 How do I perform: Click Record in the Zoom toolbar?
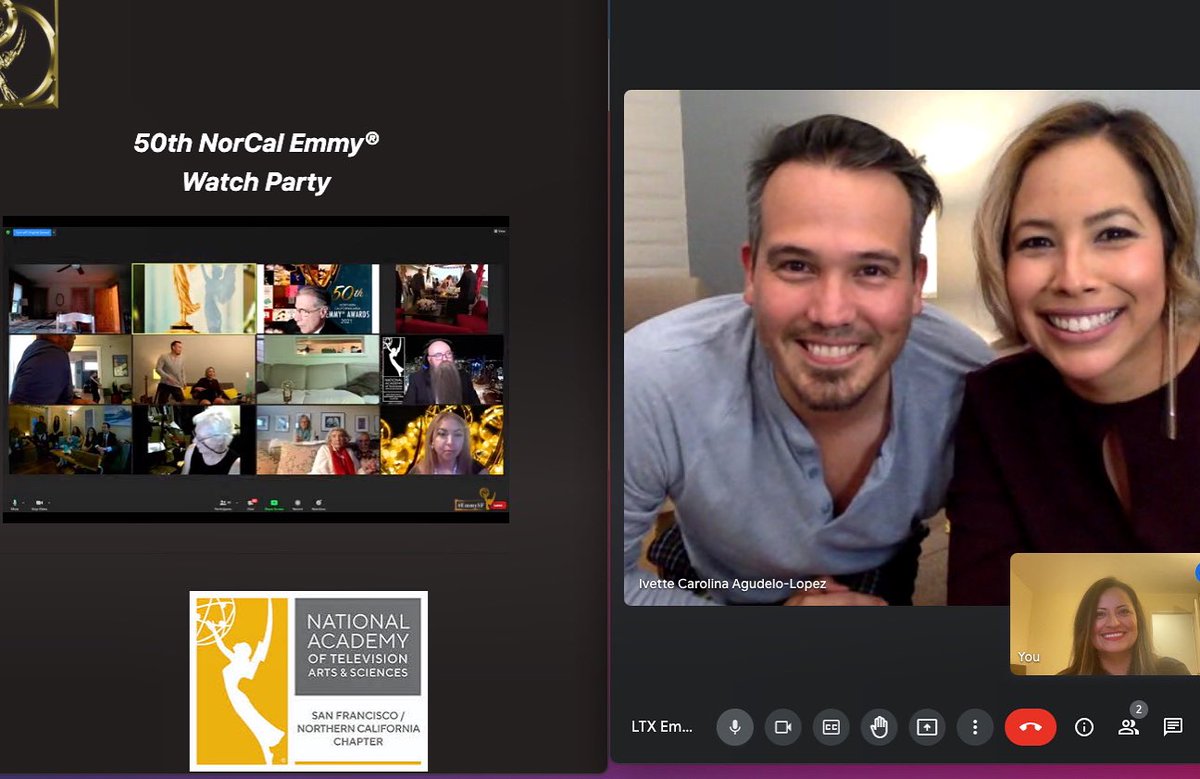(297, 503)
